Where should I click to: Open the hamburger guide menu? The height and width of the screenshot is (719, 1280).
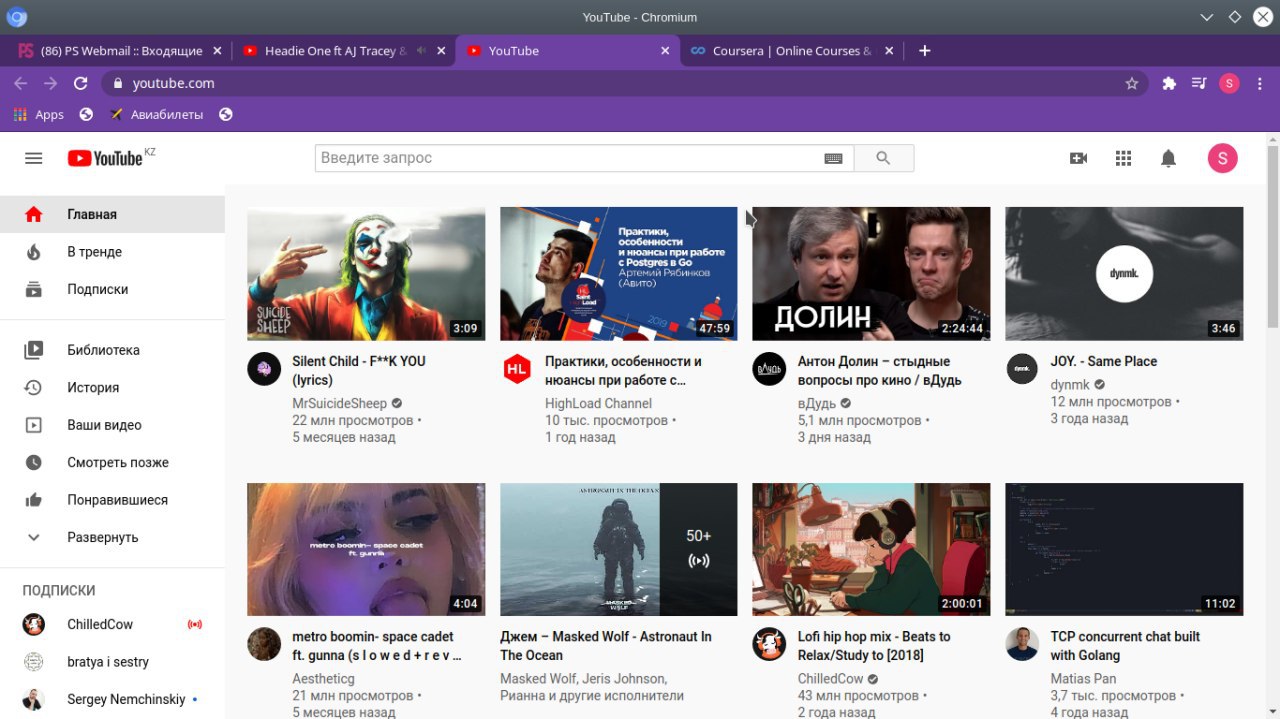34,158
